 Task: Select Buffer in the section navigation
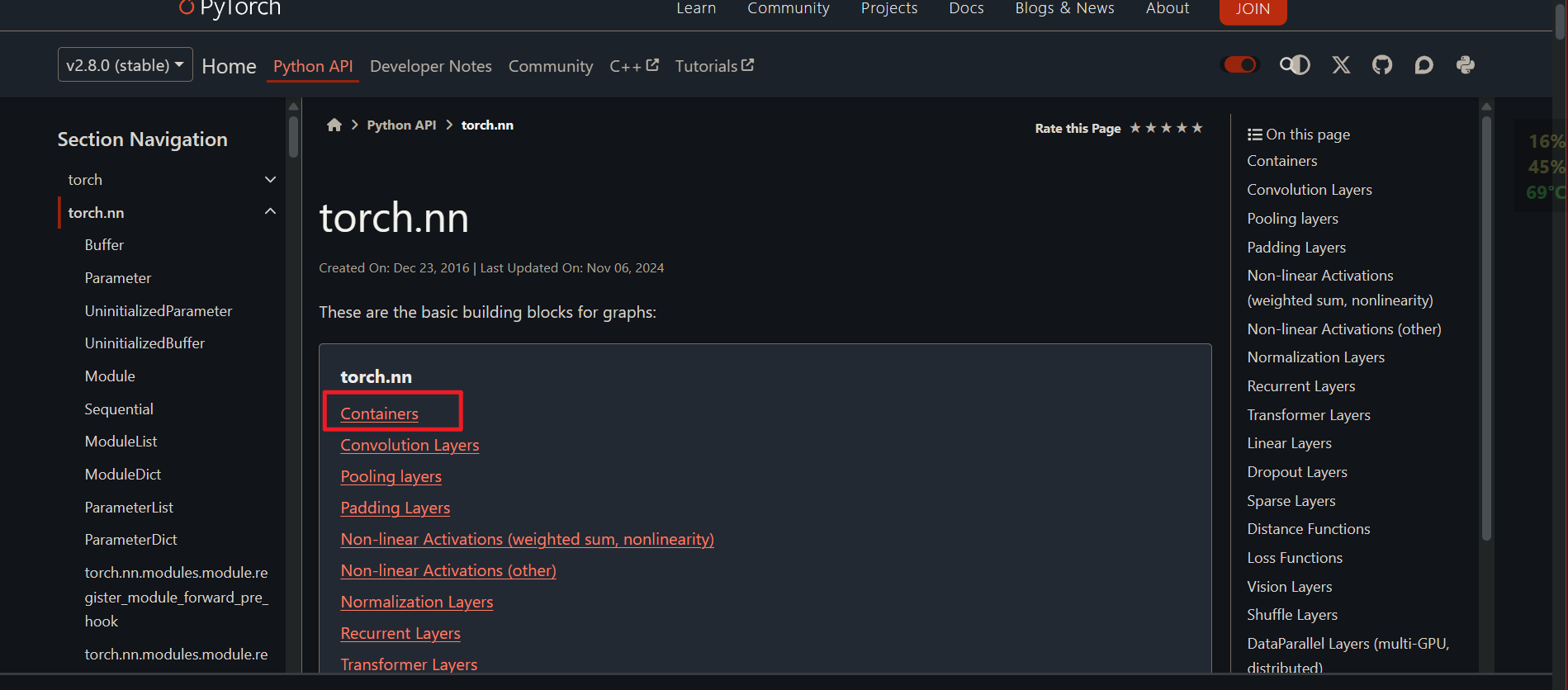pos(104,245)
